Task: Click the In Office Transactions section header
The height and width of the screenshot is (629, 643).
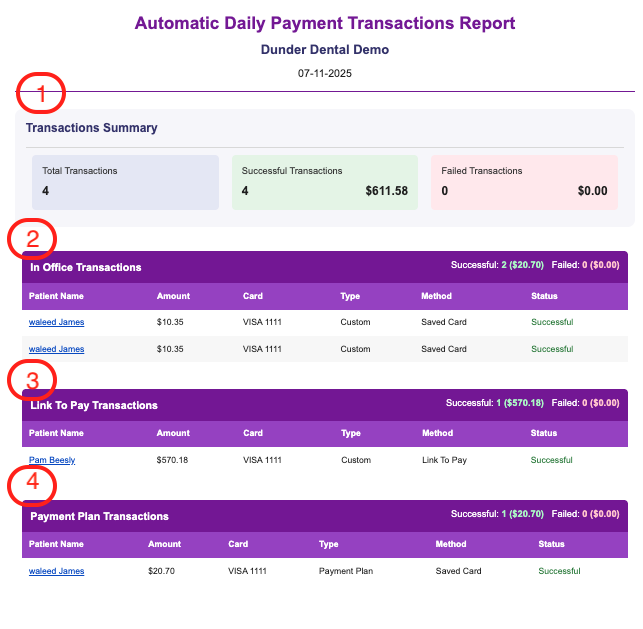Action: [86, 267]
